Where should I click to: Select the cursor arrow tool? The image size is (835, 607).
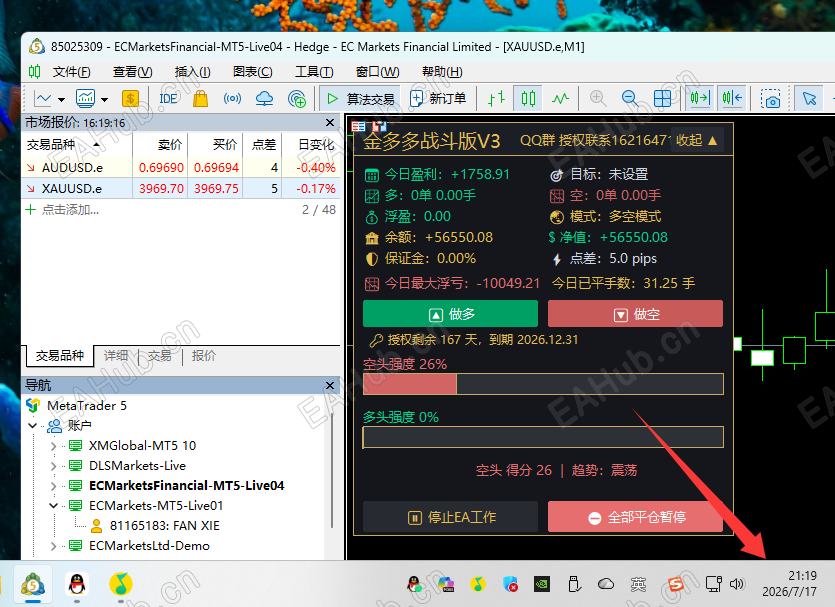(809, 99)
